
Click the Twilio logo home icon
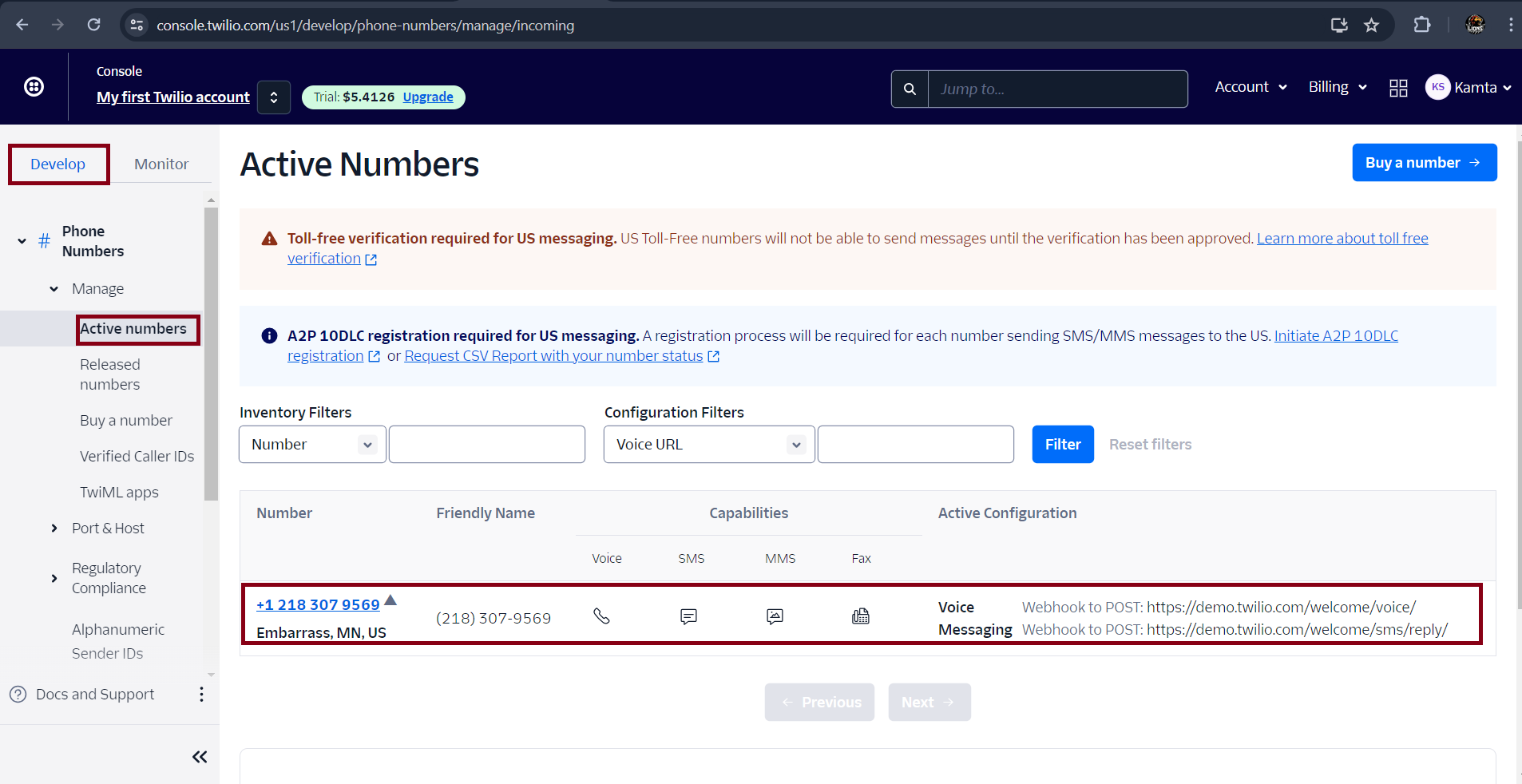click(34, 87)
